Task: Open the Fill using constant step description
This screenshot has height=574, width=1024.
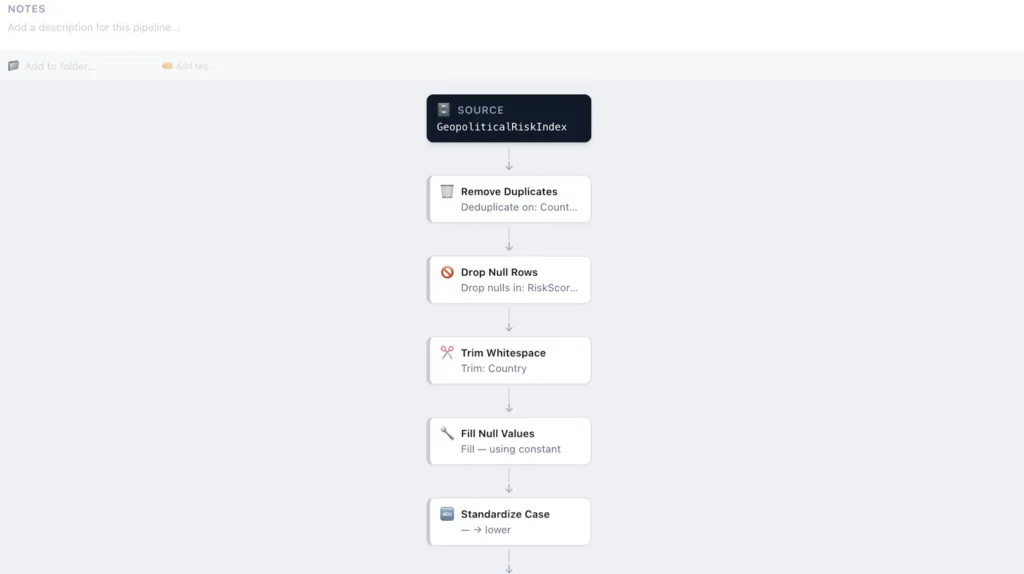Action: (x=510, y=450)
